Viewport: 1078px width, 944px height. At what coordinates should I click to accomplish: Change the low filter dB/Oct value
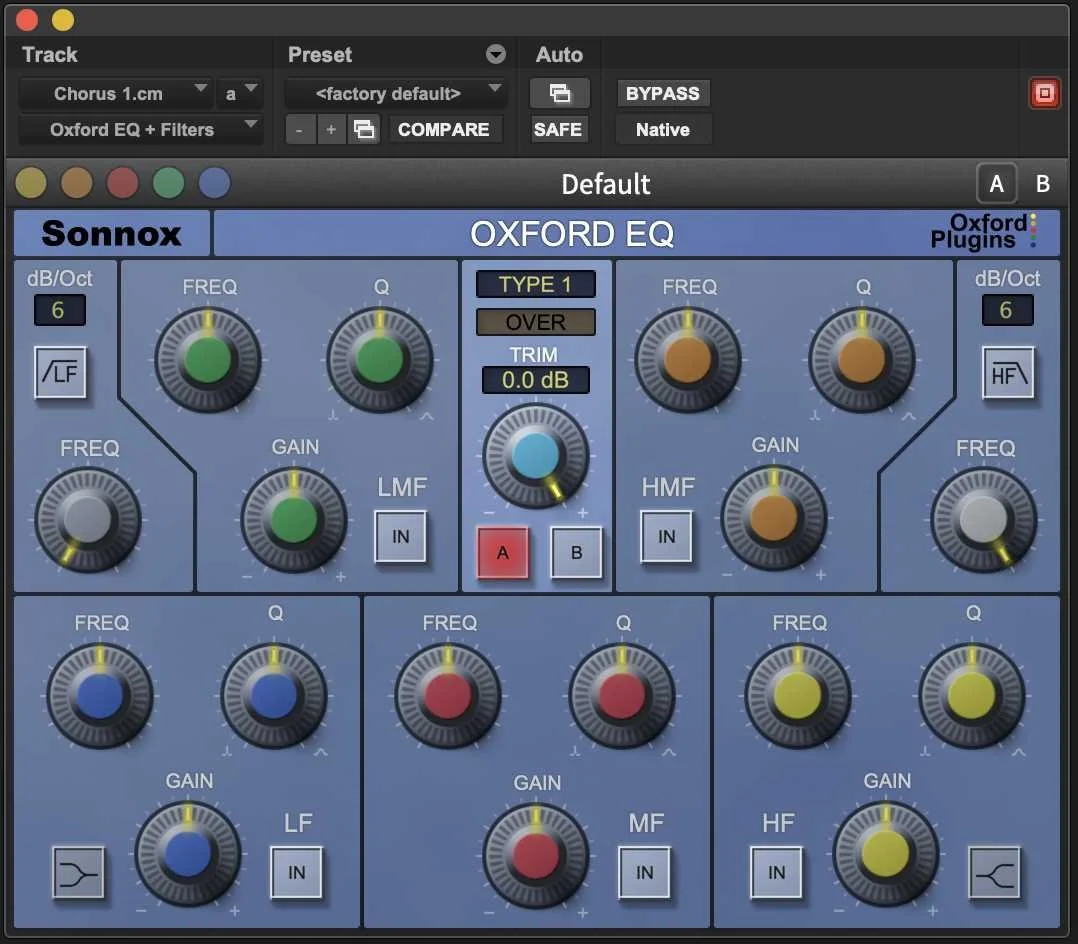click(x=60, y=310)
